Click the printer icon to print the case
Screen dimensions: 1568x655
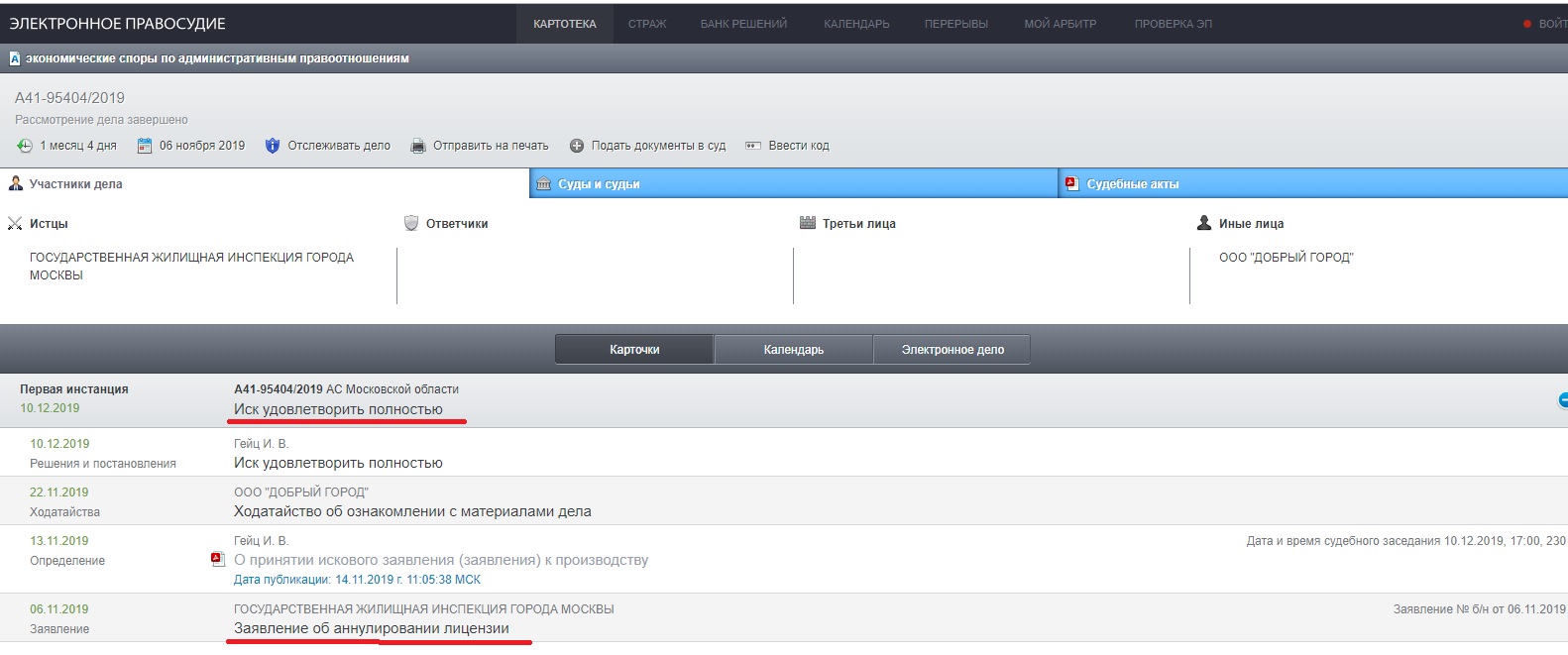point(418,146)
